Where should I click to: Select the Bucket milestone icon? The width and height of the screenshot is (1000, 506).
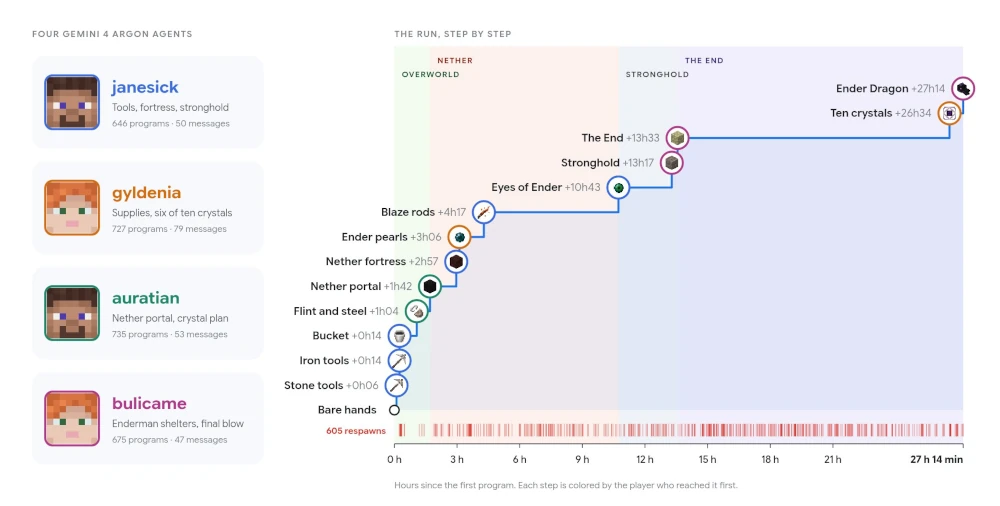(399, 336)
